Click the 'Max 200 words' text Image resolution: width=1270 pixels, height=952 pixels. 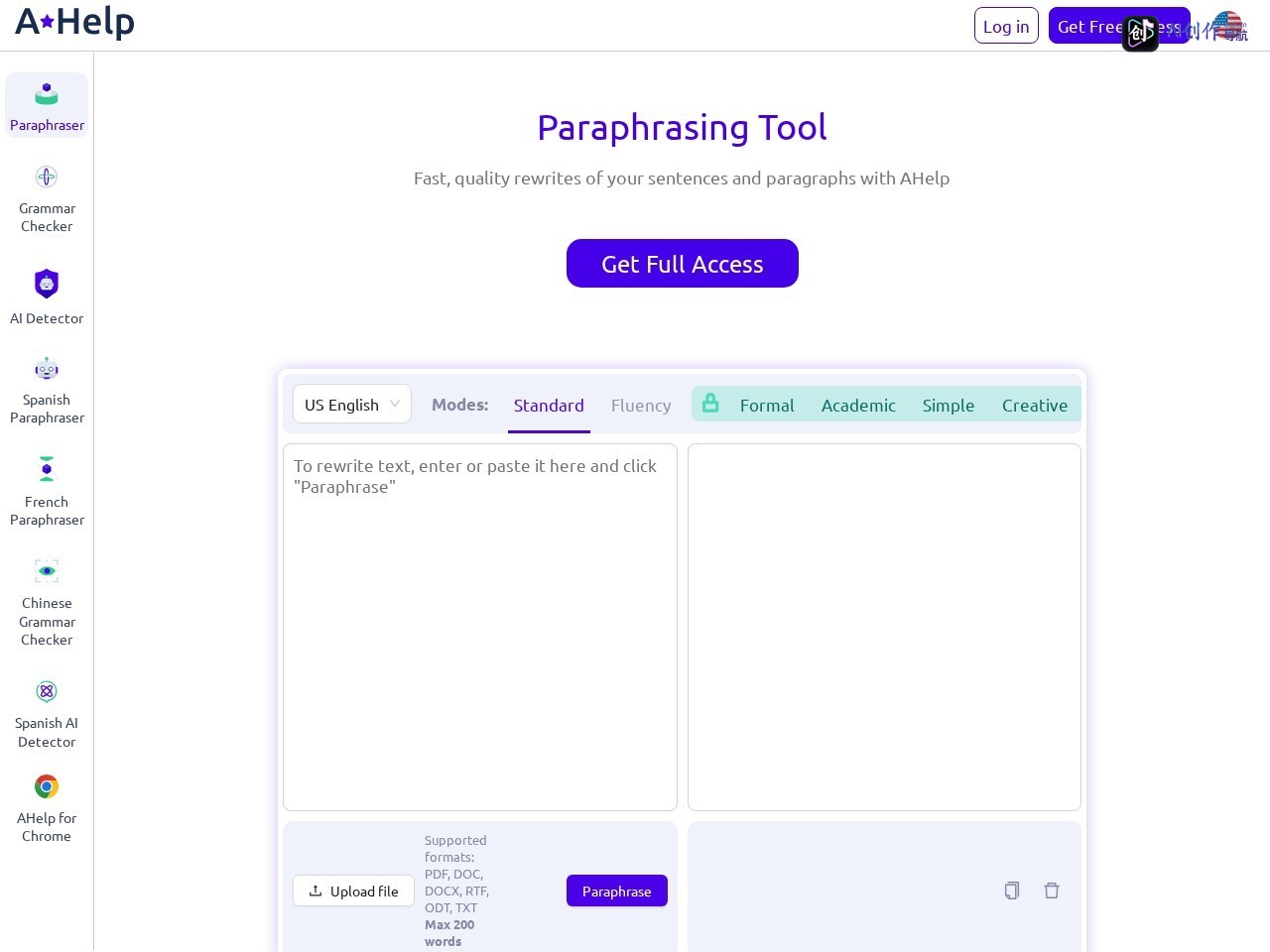click(449, 933)
